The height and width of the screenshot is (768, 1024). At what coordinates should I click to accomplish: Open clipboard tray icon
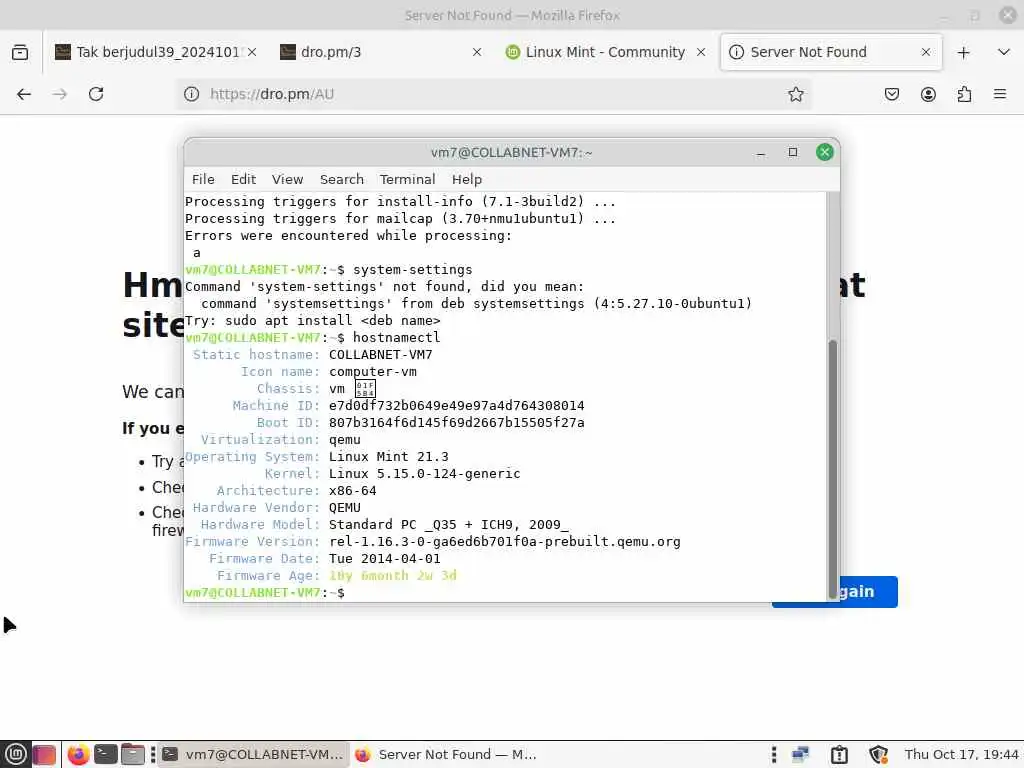pyautogui.click(x=839, y=754)
